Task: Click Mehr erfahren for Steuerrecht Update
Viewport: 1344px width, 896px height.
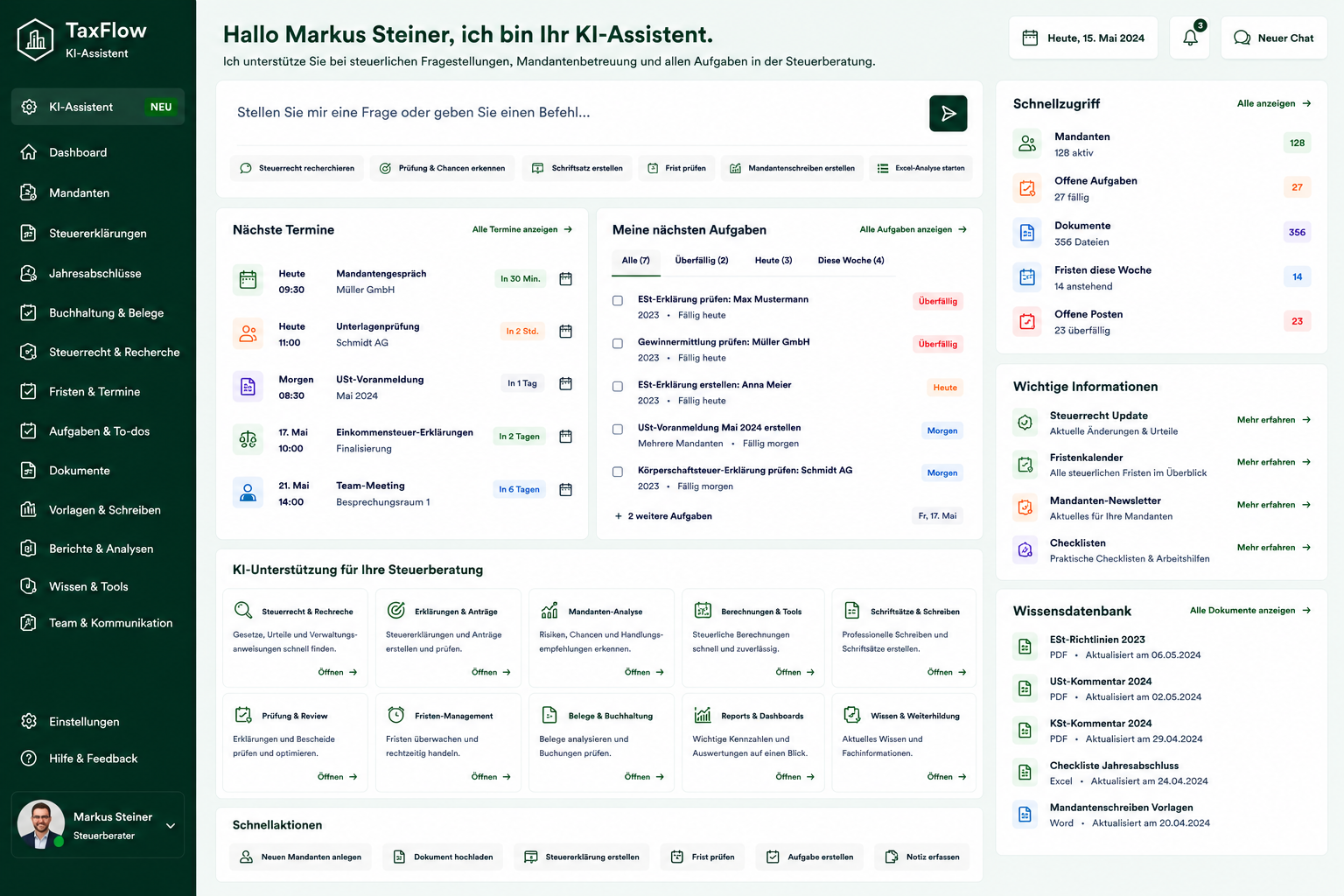Action: 1274,420
